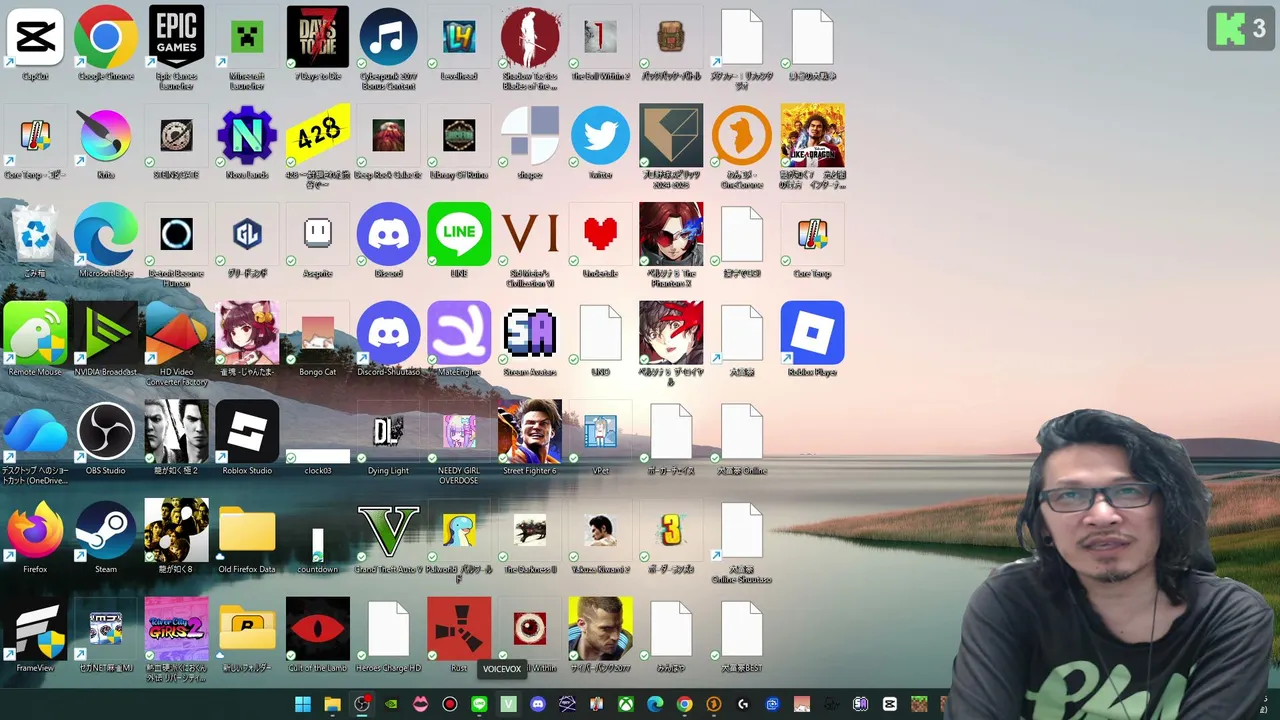The image size is (1280, 720).
Task: Select the Discord icon beside LINE
Action: pyautogui.click(x=388, y=234)
